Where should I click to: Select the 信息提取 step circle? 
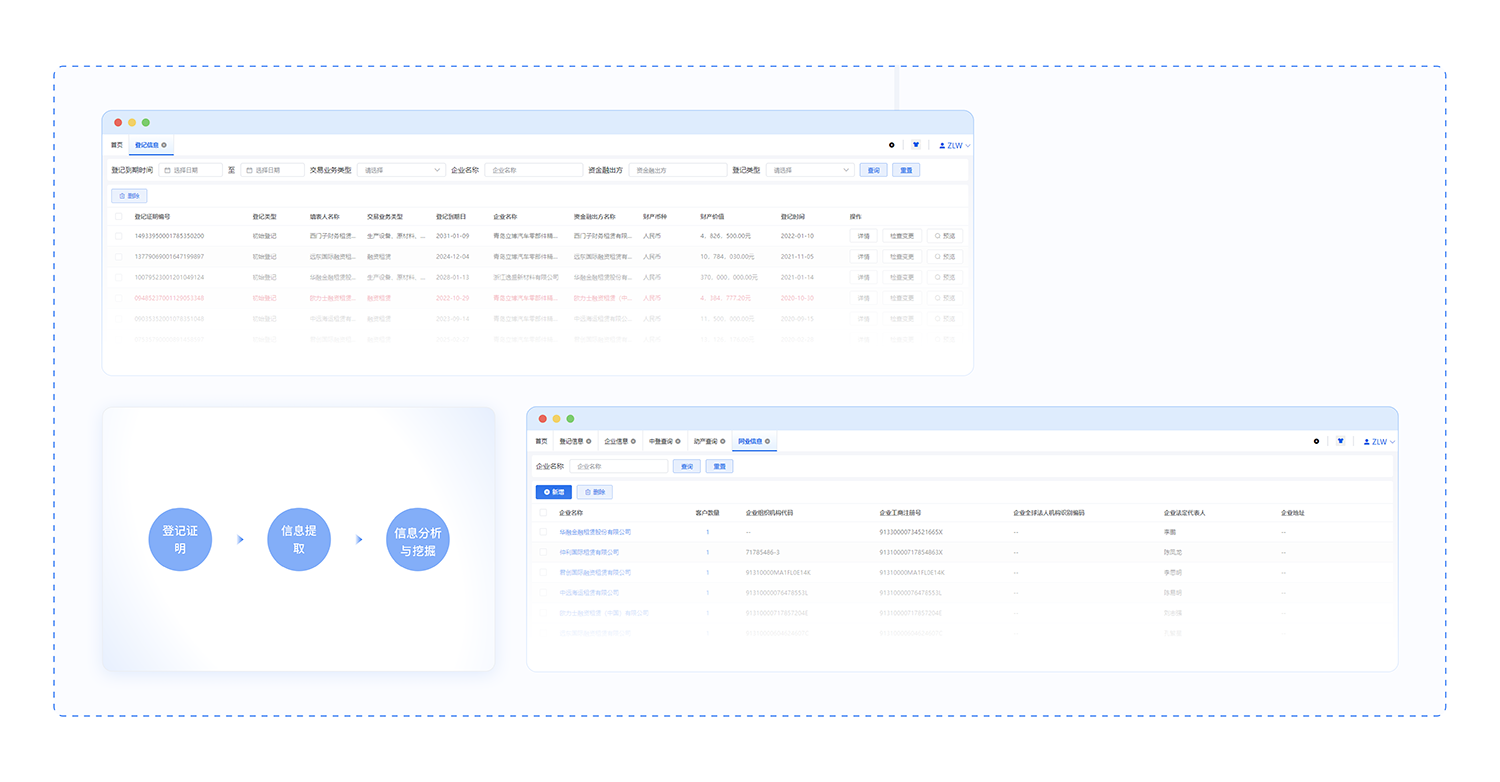point(299,540)
